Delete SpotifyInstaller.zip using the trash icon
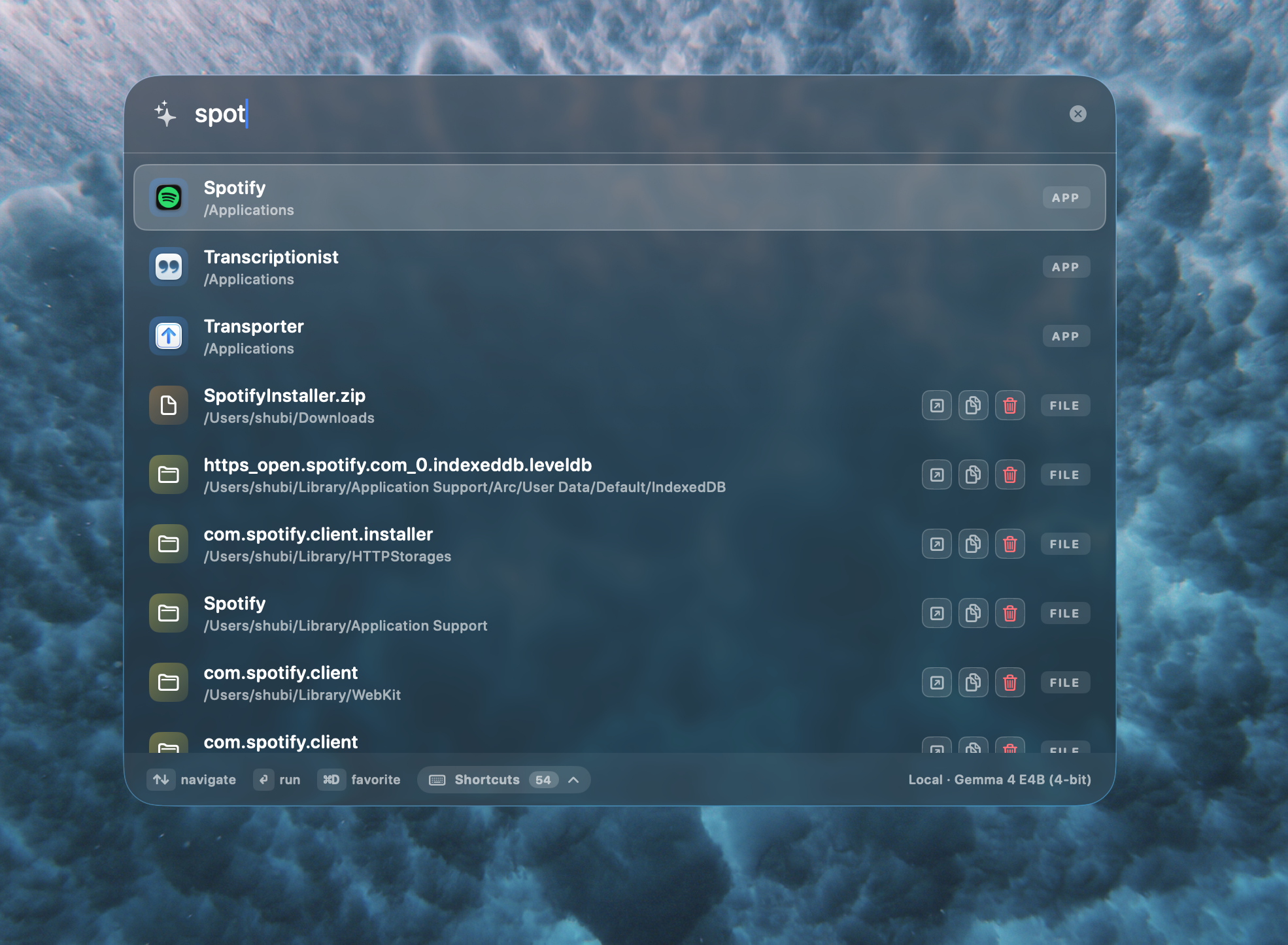This screenshot has width=1288, height=945. (1010, 405)
